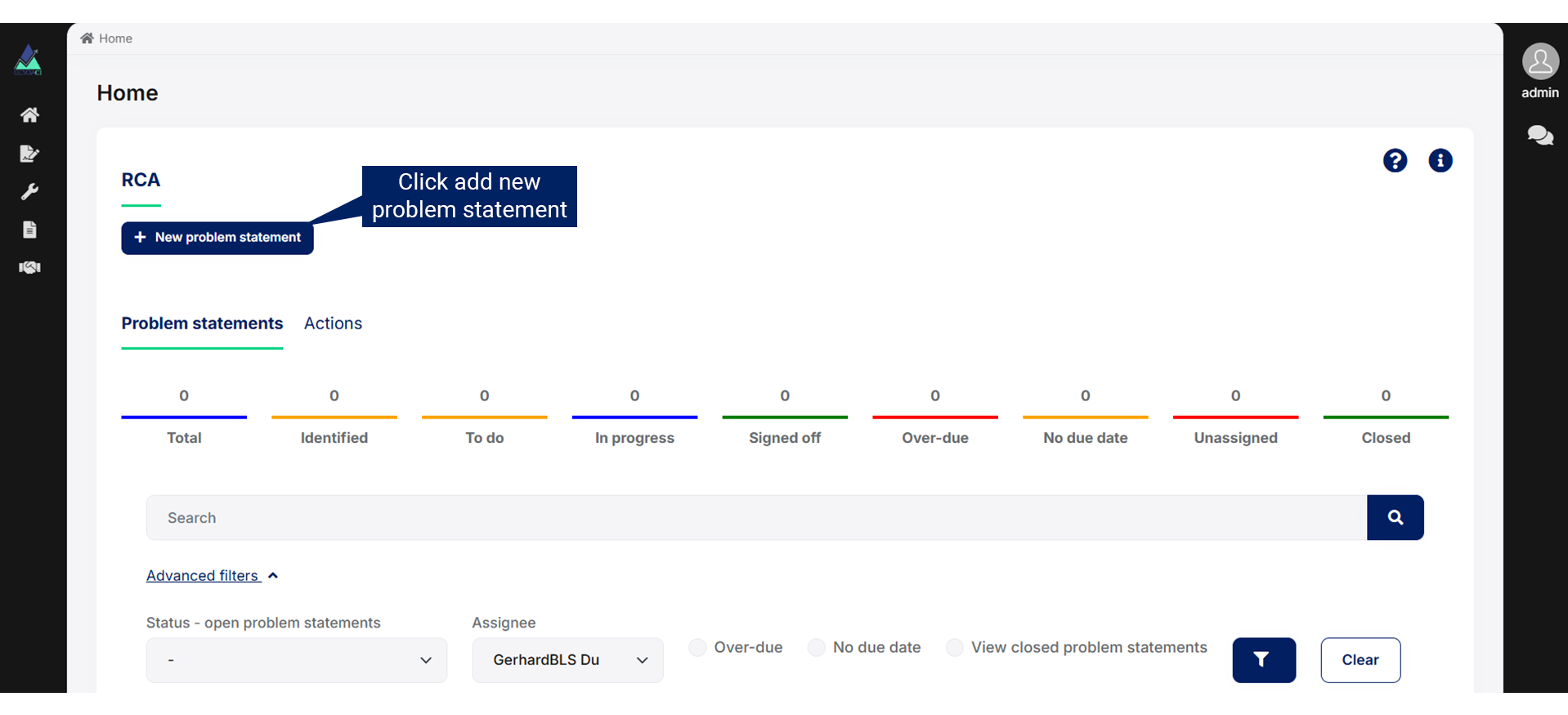Screen dimensions: 1568x715
Task: Open the Status open problem statements dropdown
Action: pos(296,660)
